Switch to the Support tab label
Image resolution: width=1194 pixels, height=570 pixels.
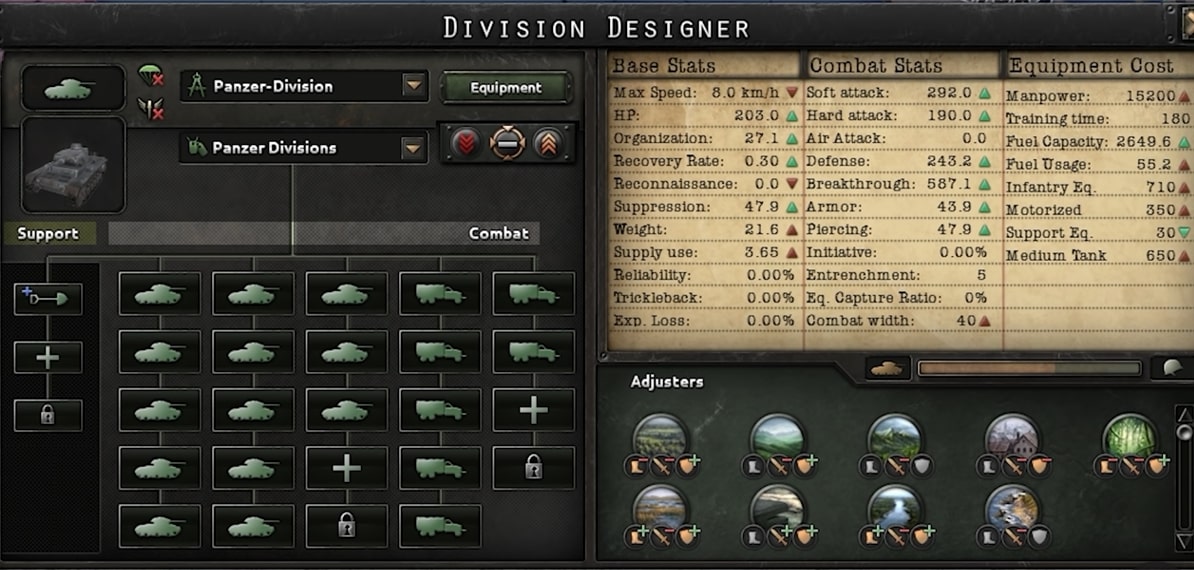click(48, 234)
